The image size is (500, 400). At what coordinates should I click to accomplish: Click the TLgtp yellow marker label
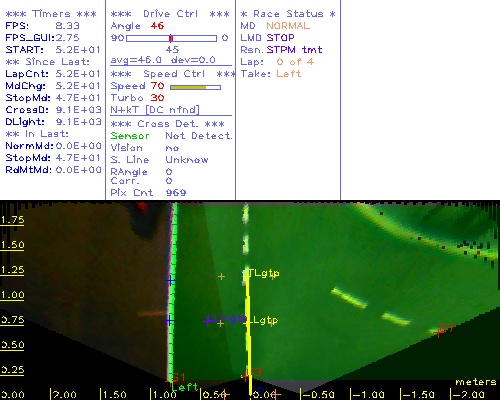click(264, 273)
